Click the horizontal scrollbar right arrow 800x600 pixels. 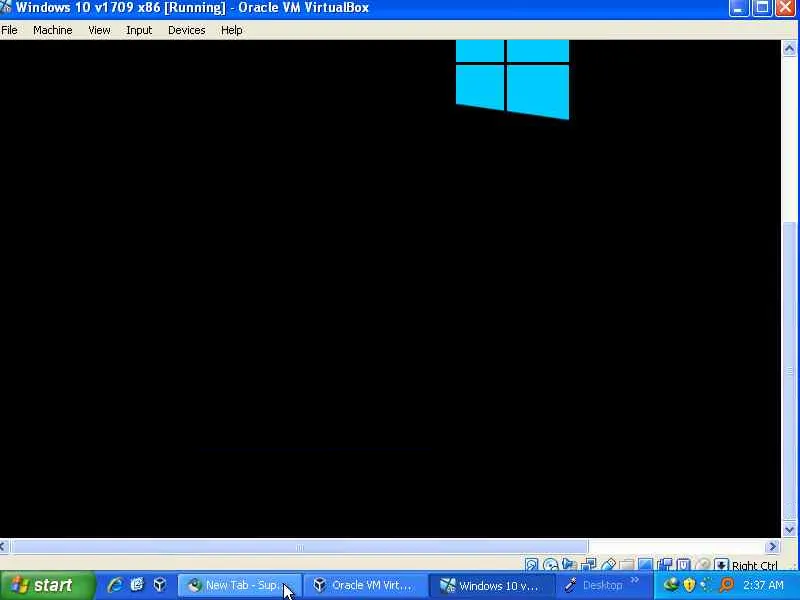(772, 547)
